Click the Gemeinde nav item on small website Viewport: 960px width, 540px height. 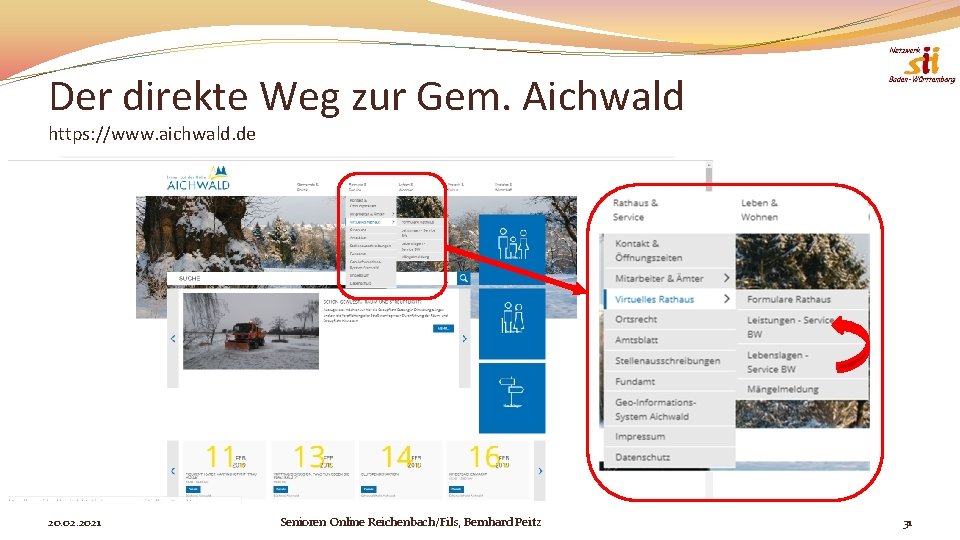[307, 186]
